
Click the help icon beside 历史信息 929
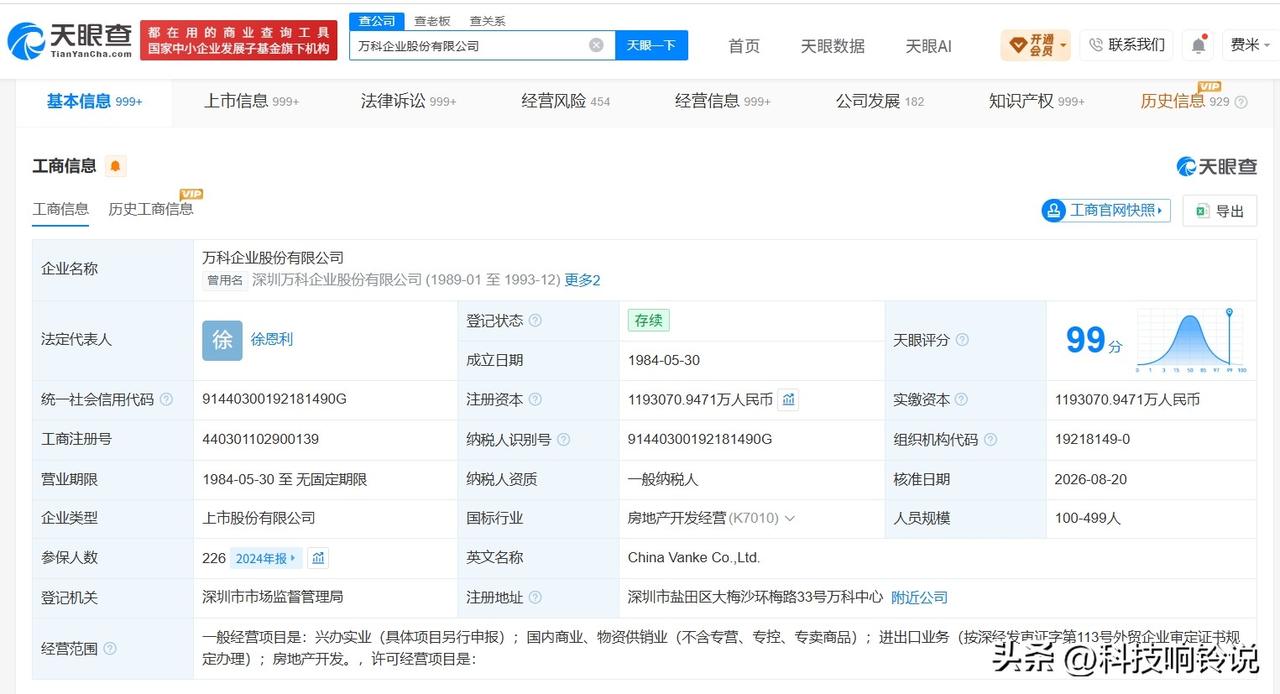[1241, 102]
